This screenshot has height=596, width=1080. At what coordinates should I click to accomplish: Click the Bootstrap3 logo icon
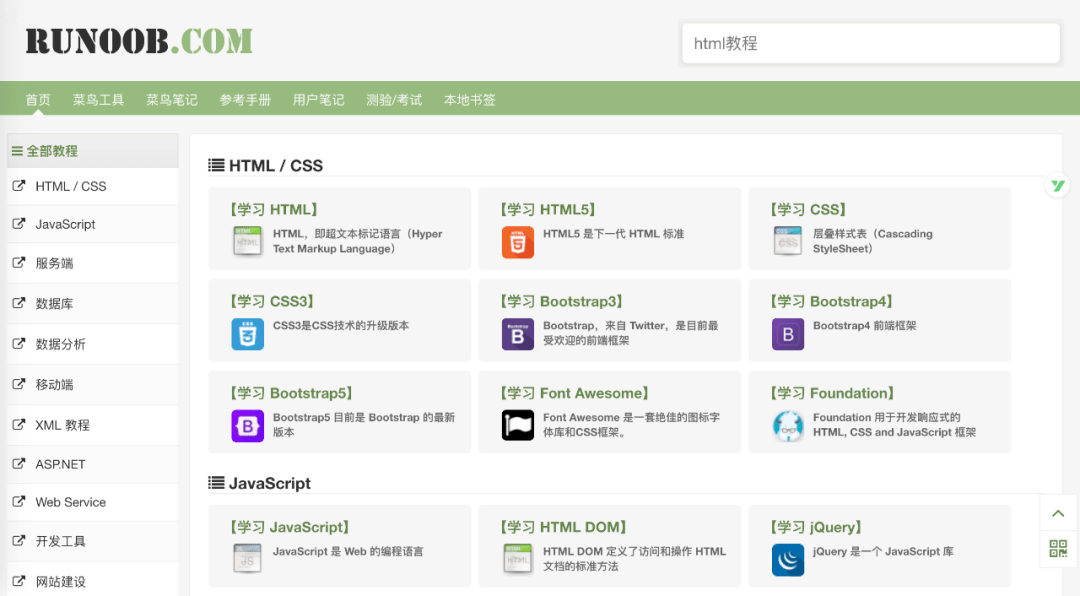tap(517, 334)
